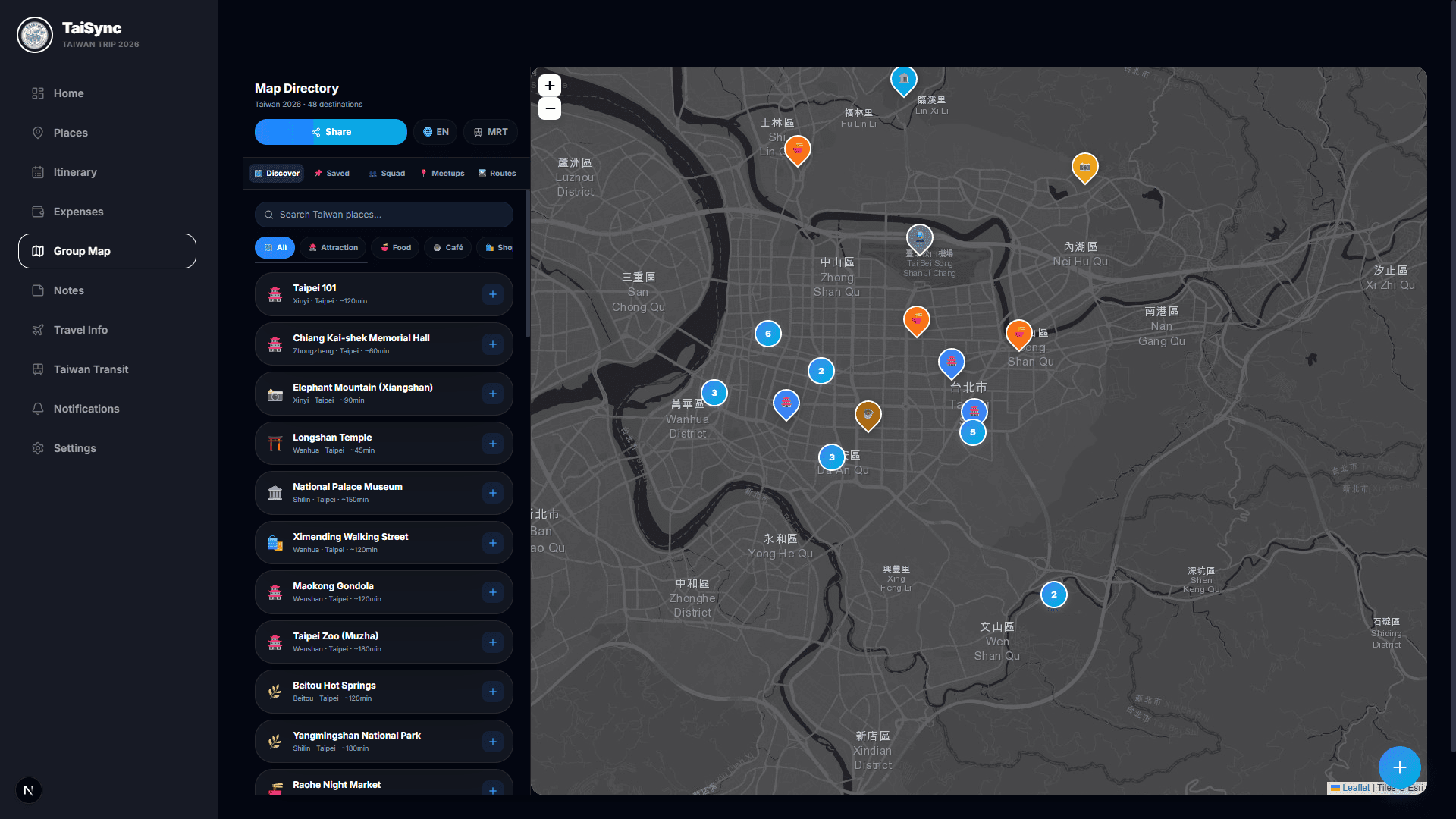Open cluster of 3 in Da'an
Viewport: 1456px width, 819px height.
pyautogui.click(x=831, y=457)
